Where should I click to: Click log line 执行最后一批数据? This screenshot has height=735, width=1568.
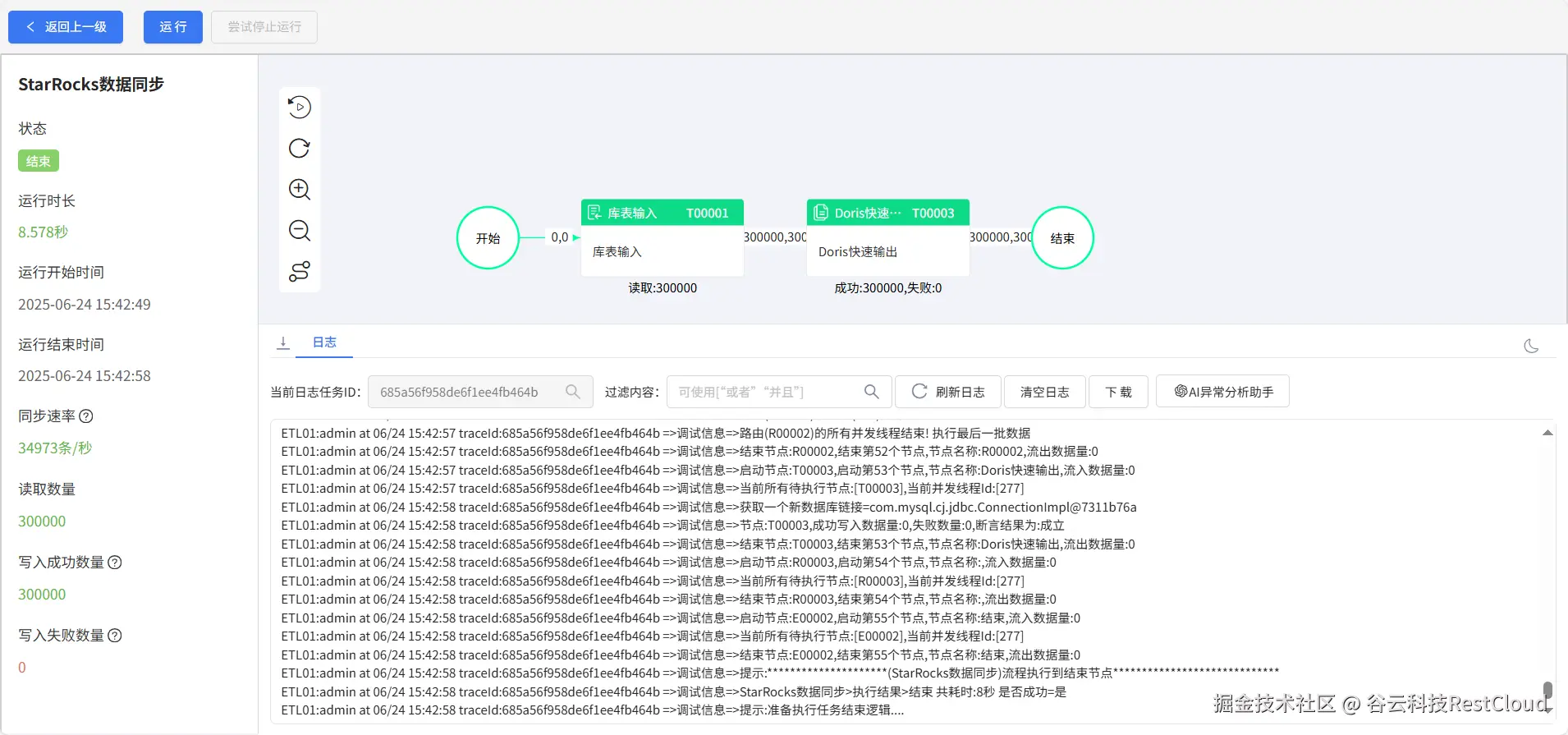coord(656,434)
